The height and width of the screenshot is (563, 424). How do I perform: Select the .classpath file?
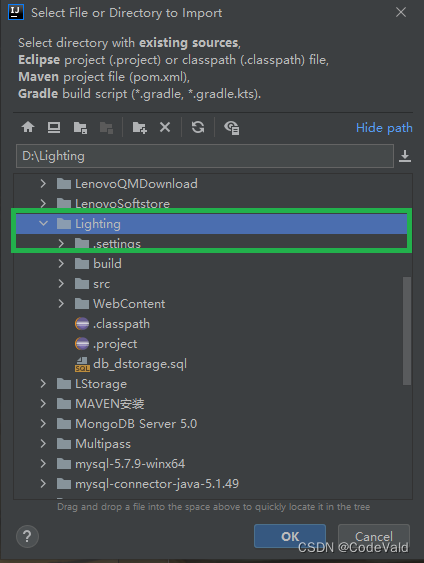[x=121, y=324]
